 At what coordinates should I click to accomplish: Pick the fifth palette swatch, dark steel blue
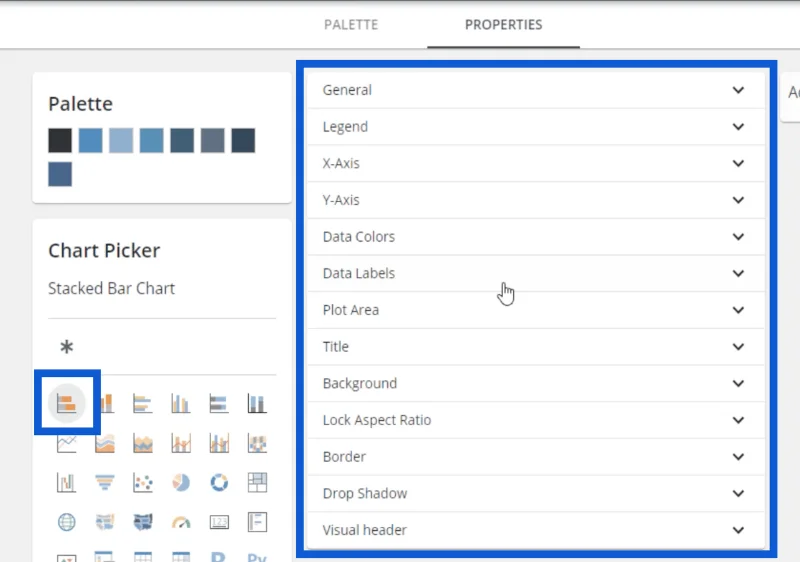tap(182, 140)
